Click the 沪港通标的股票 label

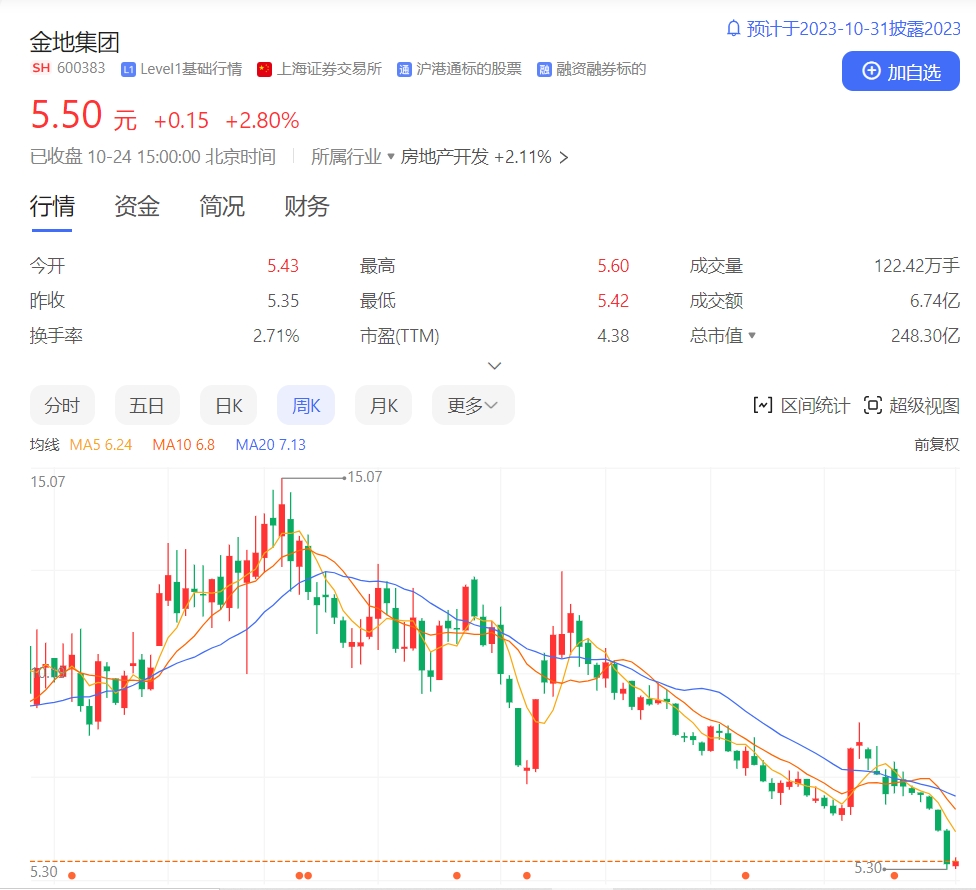(469, 69)
